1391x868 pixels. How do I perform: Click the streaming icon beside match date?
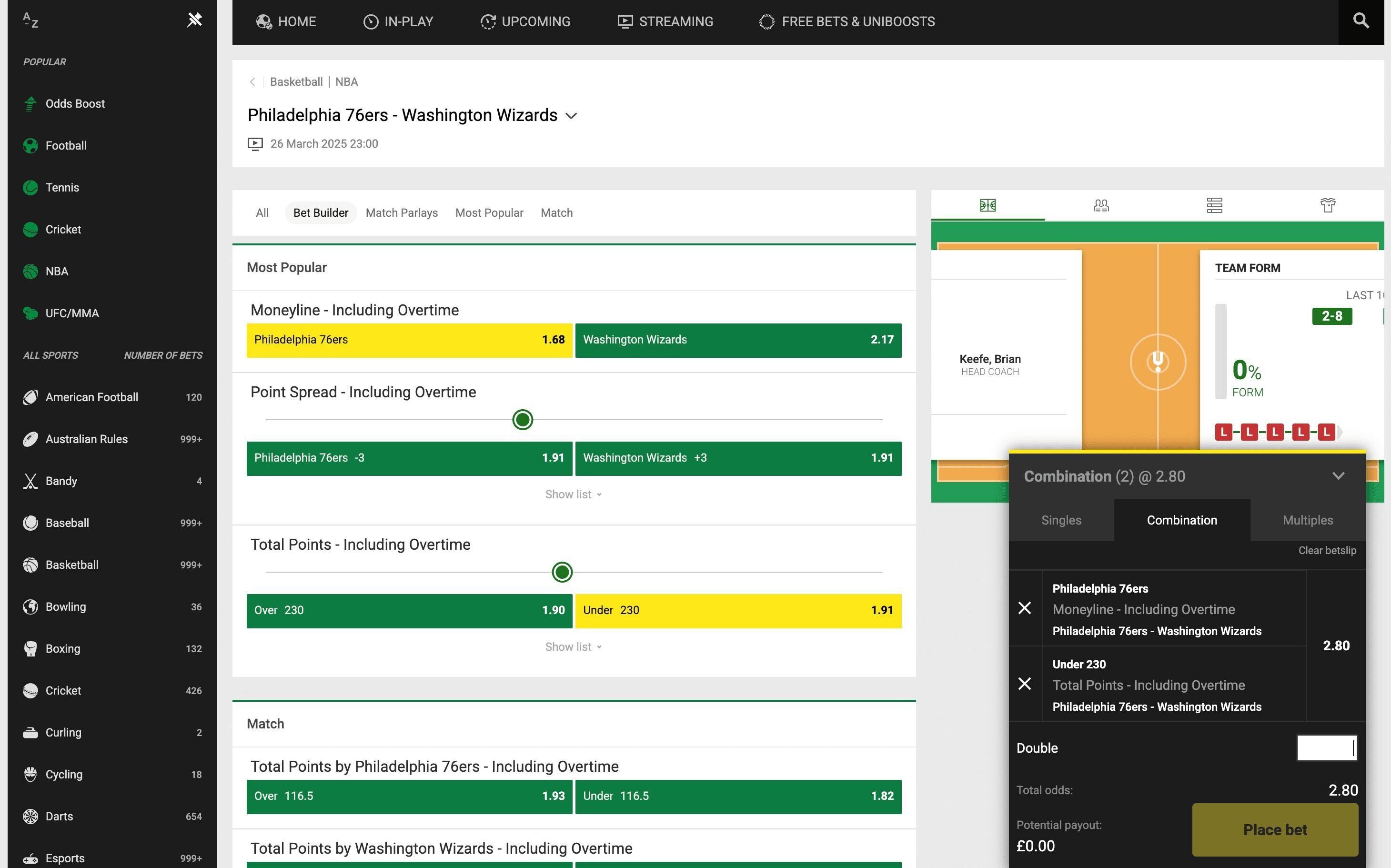pyautogui.click(x=255, y=144)
